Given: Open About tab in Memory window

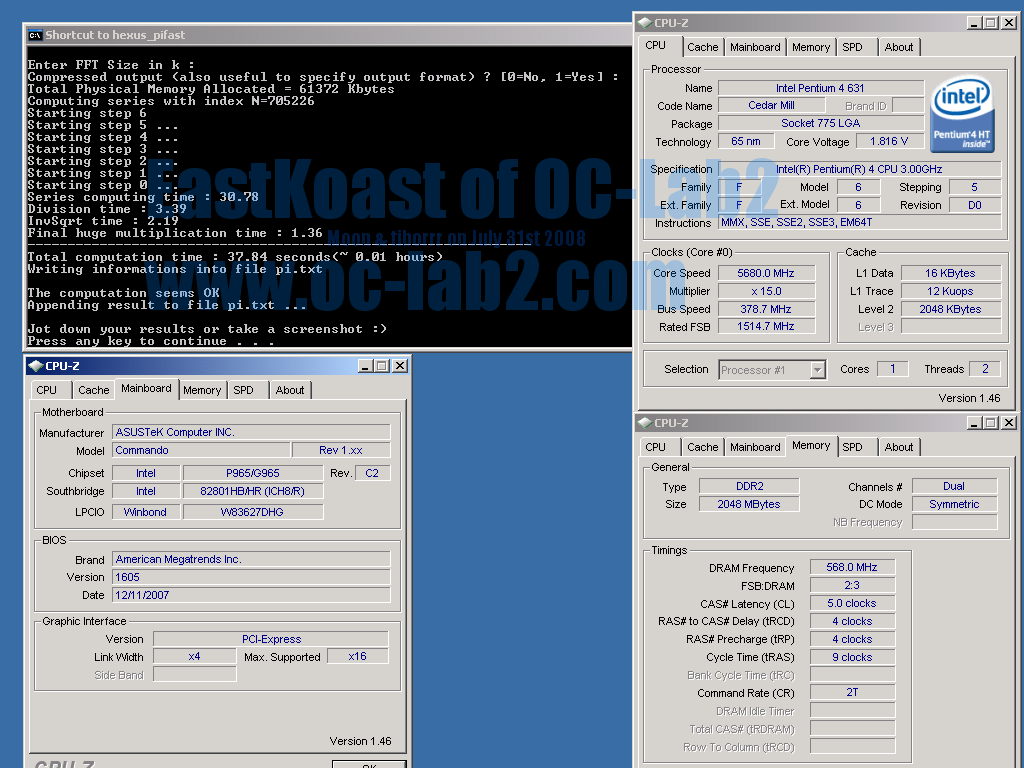Looking at the screenshot, I should pyautogui.click(x=899, y=447).
